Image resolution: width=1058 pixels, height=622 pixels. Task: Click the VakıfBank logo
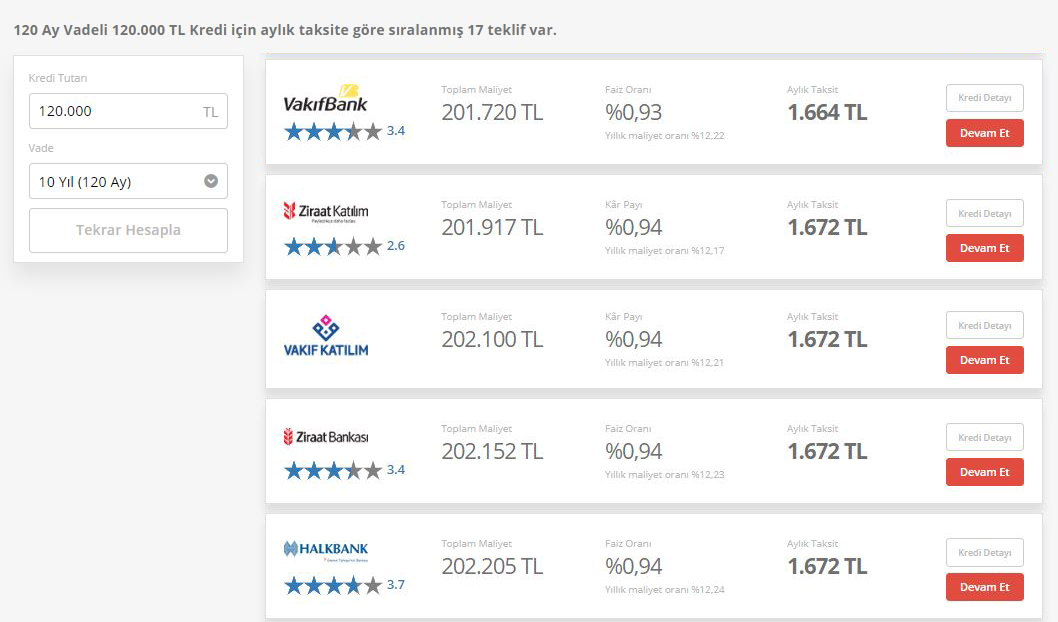click(x=325, y=98)
